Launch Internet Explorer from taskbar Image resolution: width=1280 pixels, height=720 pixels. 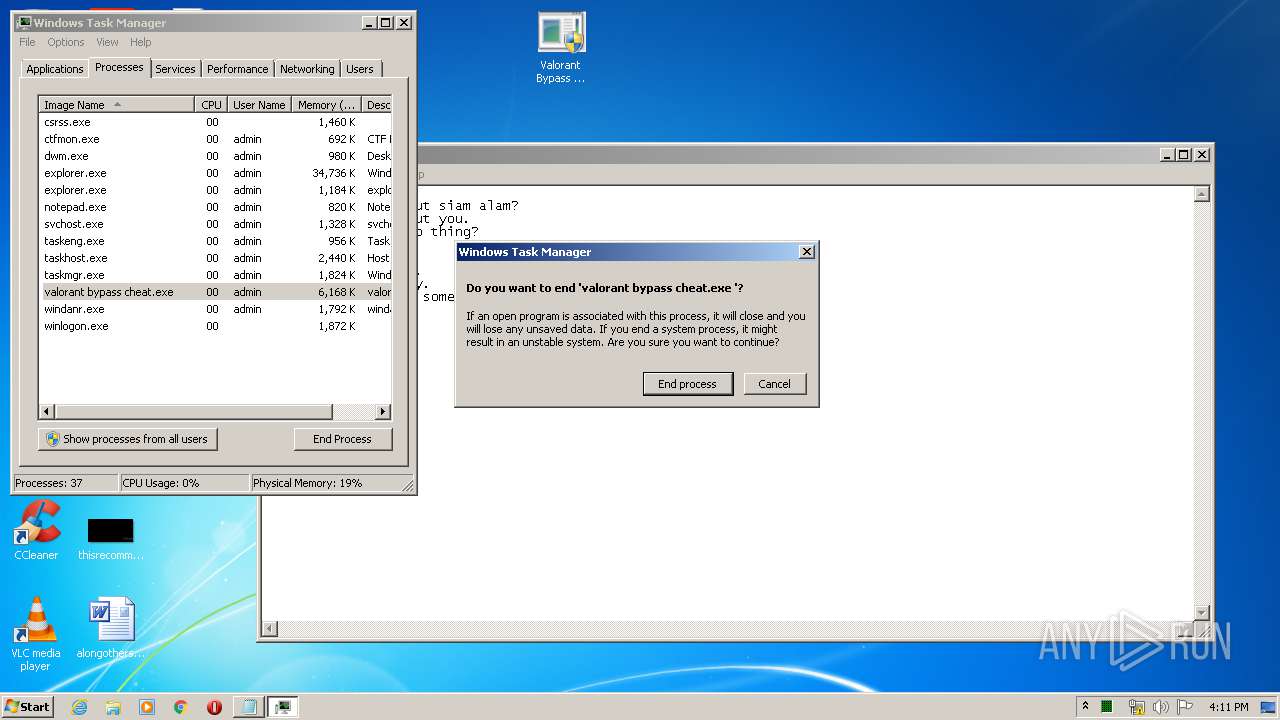(x=80, y=707)
